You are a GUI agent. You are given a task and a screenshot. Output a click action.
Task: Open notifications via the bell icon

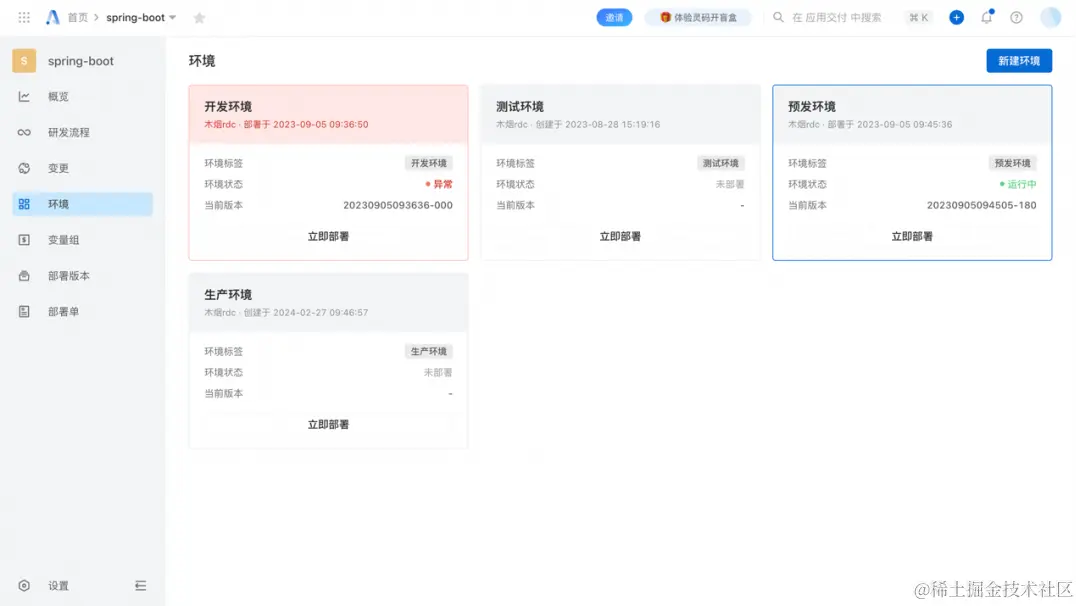[x=986, y=17]
